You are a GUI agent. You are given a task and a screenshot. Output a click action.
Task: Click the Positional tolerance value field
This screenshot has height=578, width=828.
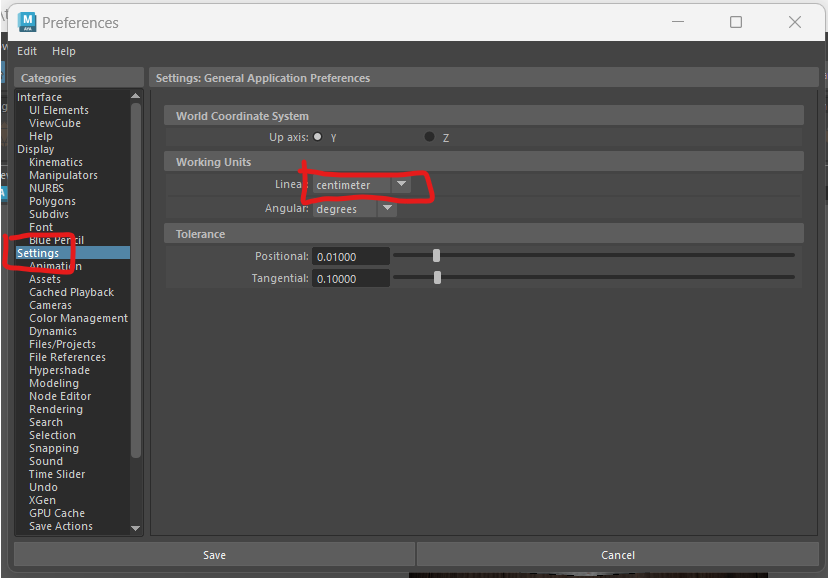tap(350, 257)
